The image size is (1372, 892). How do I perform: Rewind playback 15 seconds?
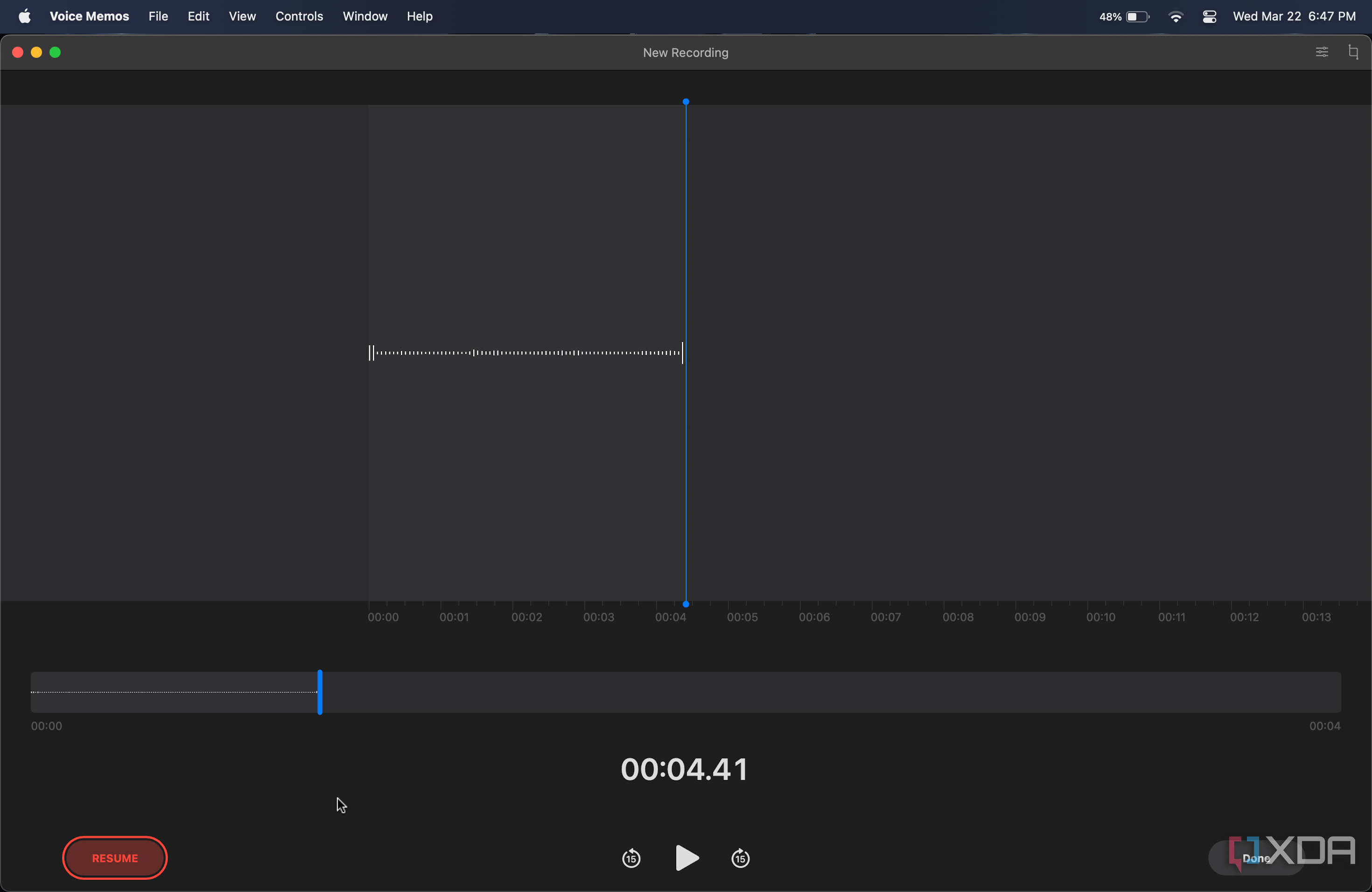pos(630,858)
